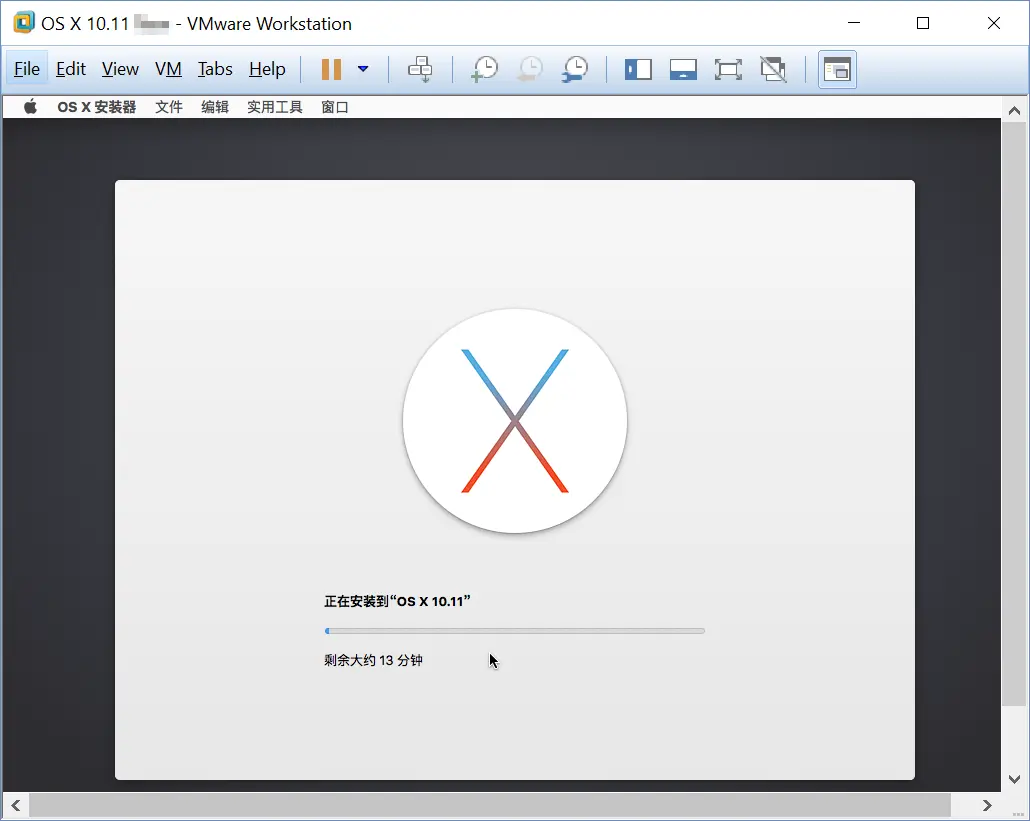Click the horizontal scrollbar track

(500, 805)
